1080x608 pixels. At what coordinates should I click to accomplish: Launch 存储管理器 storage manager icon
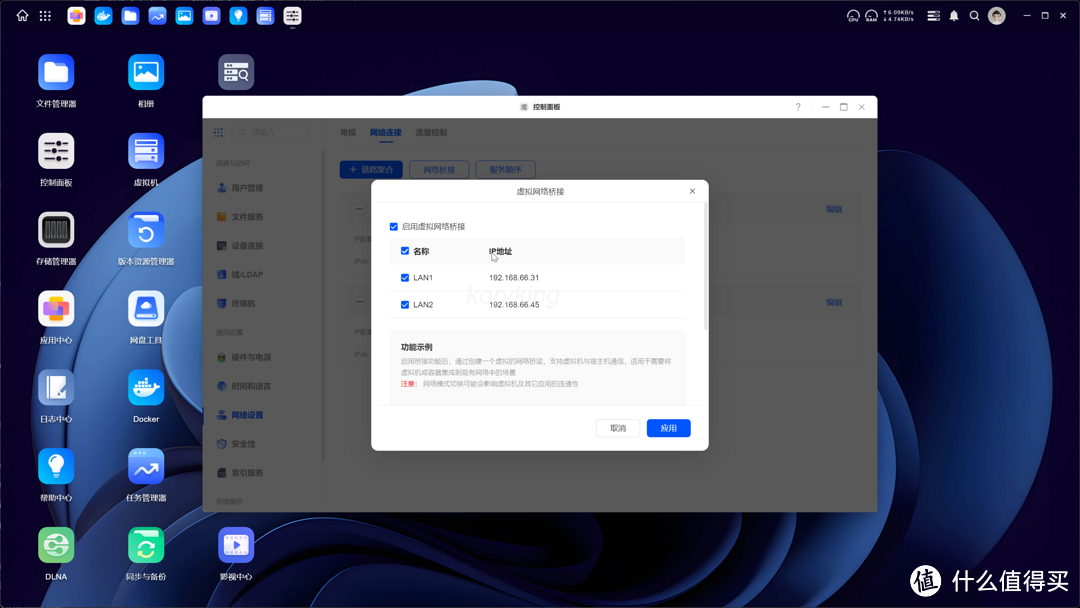56,230
